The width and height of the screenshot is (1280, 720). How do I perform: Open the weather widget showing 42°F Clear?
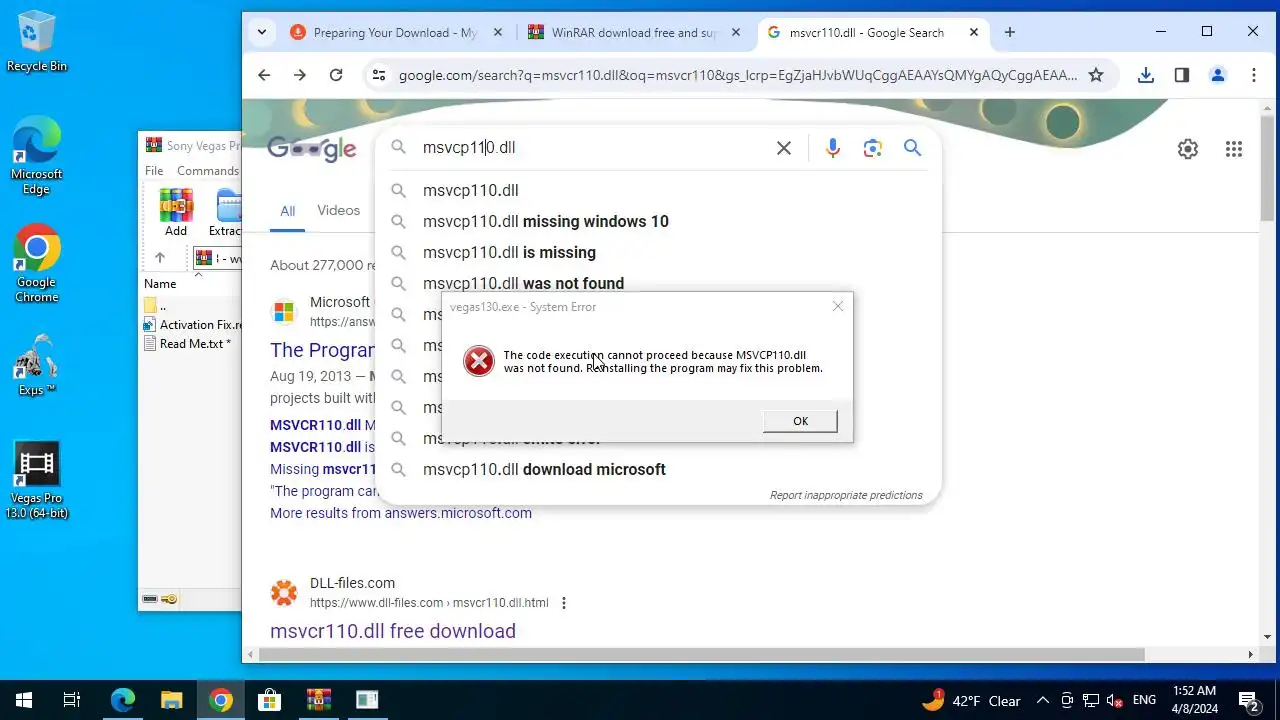point(972,701)
